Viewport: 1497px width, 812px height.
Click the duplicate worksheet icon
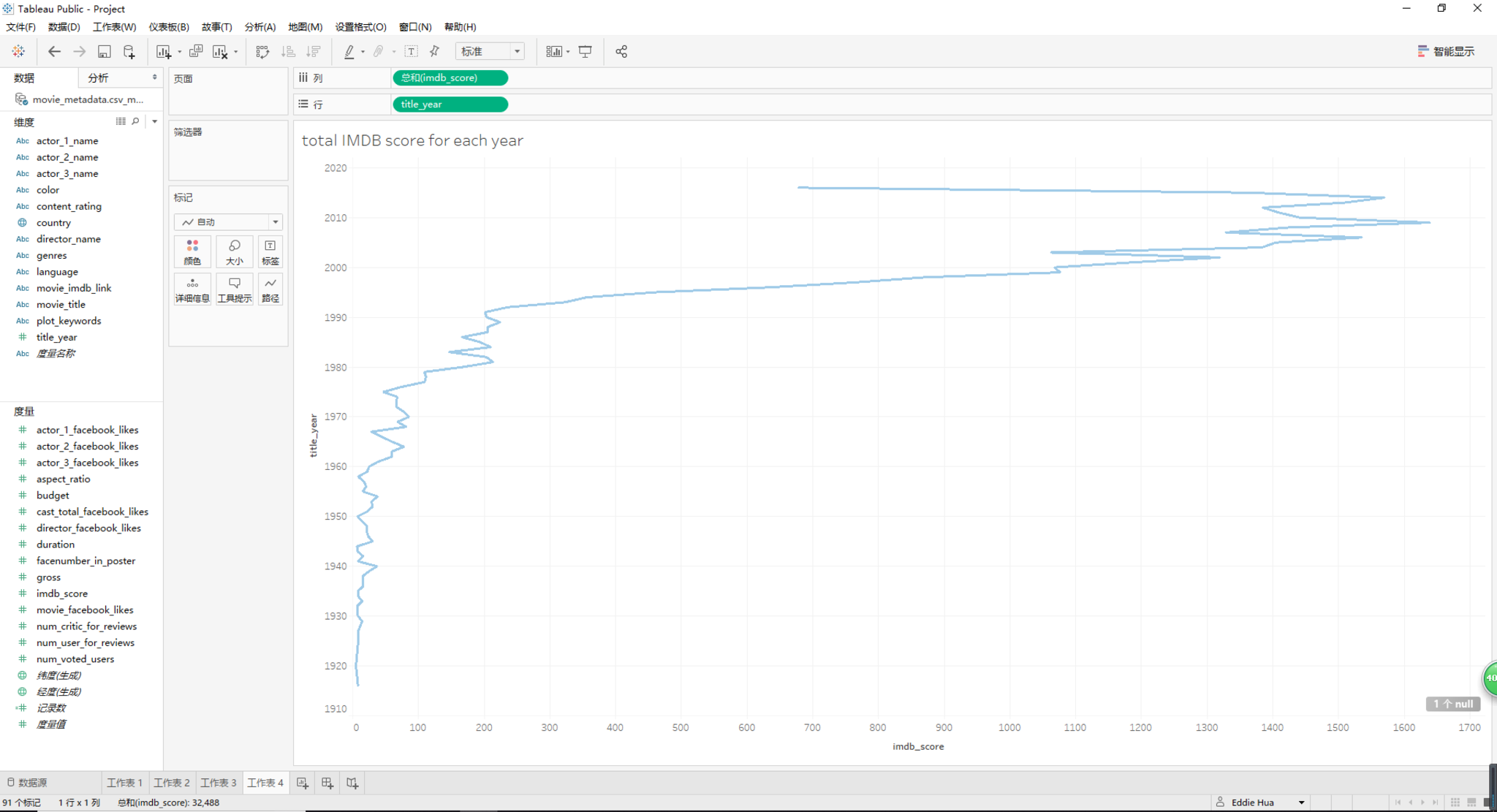point(195,51)
